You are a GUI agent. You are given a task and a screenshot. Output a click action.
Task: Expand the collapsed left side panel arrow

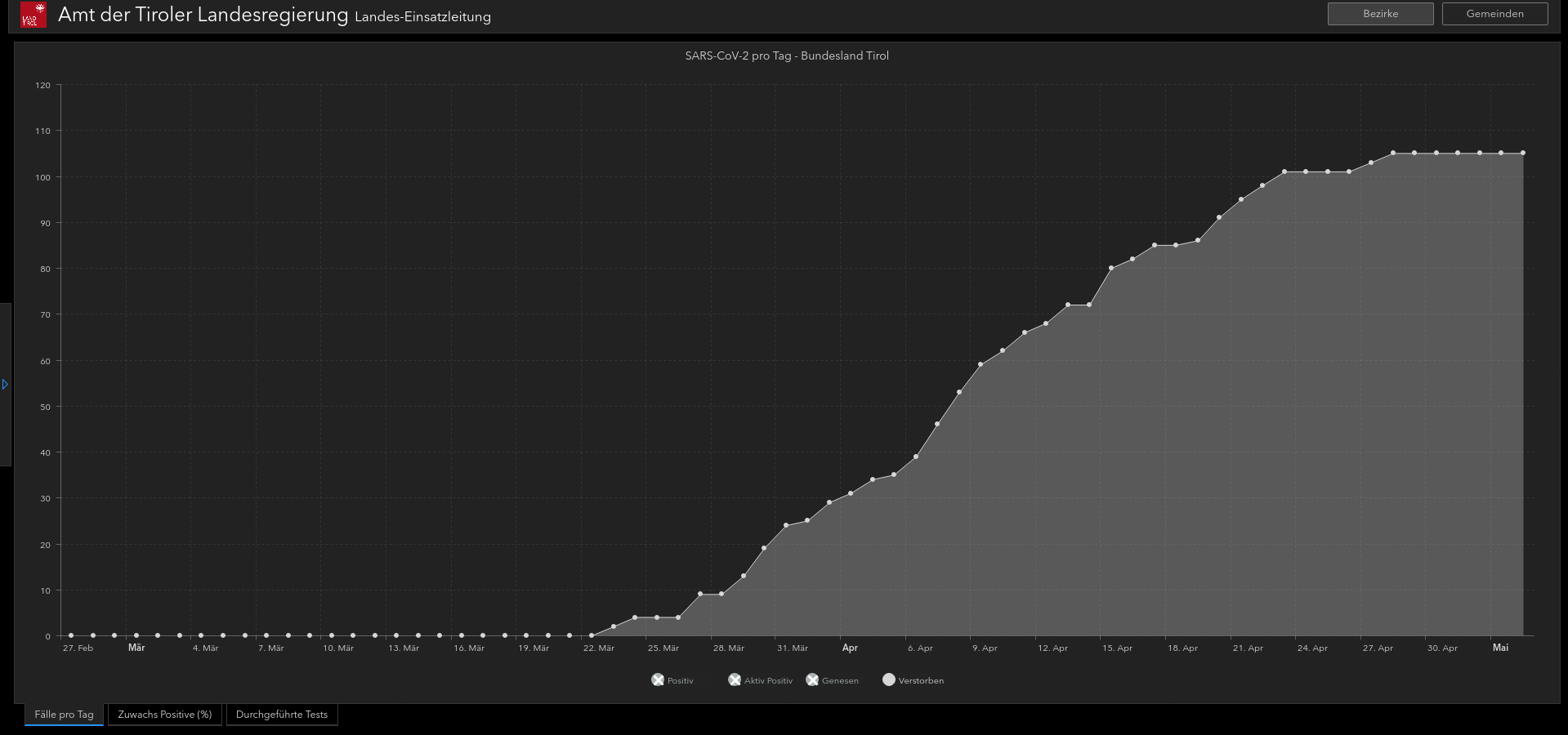5,384
